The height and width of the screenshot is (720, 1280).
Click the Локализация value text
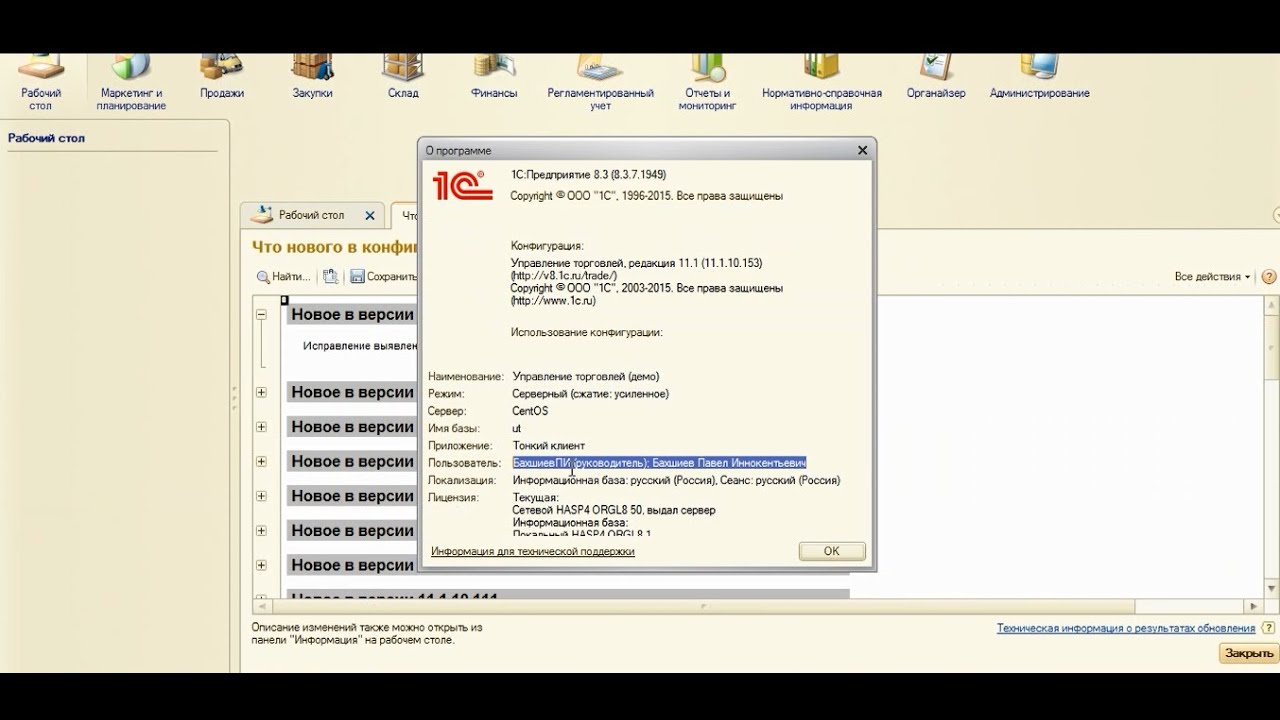click(676, 480)
